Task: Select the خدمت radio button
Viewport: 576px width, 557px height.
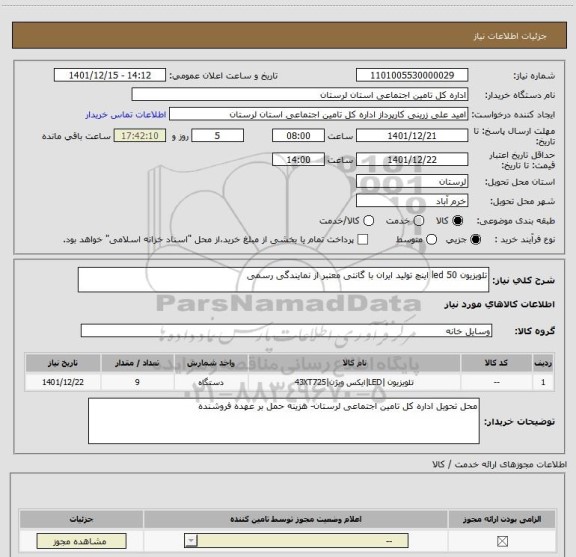Action: [x=418, y=221]
